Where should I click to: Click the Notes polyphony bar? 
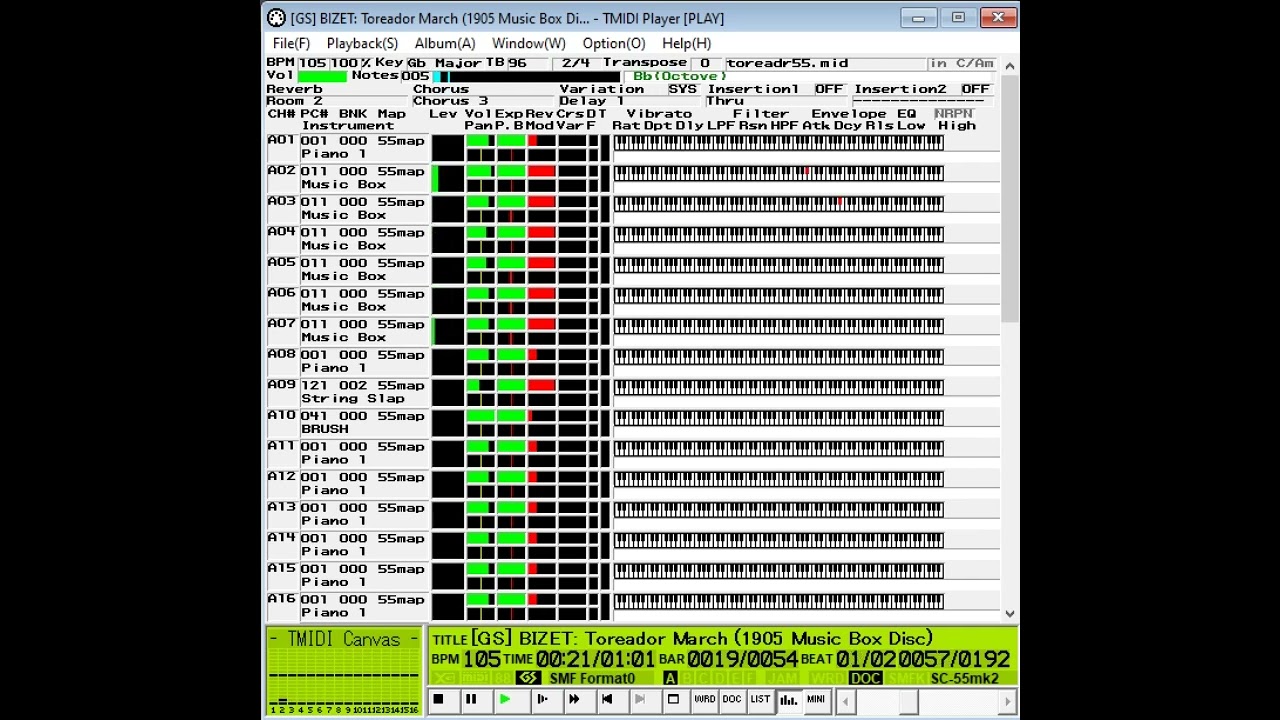point(525,76)
